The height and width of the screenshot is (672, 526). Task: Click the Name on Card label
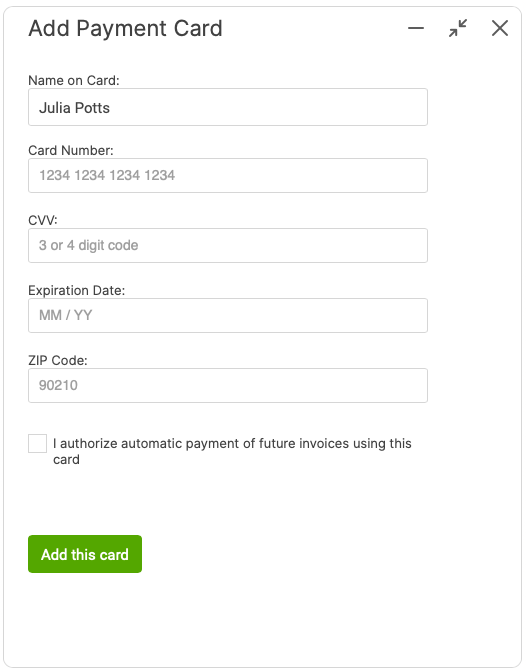[x=74, y=81]
